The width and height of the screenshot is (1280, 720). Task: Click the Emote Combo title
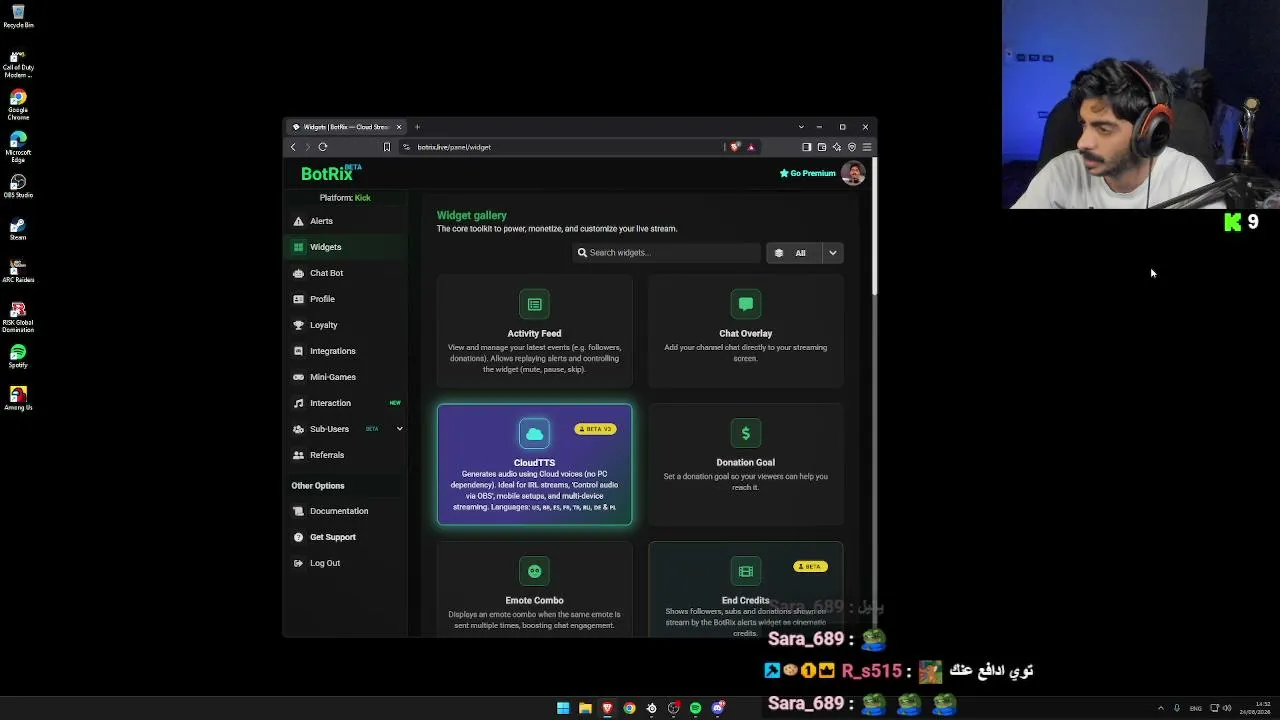[x=534, y=600]
